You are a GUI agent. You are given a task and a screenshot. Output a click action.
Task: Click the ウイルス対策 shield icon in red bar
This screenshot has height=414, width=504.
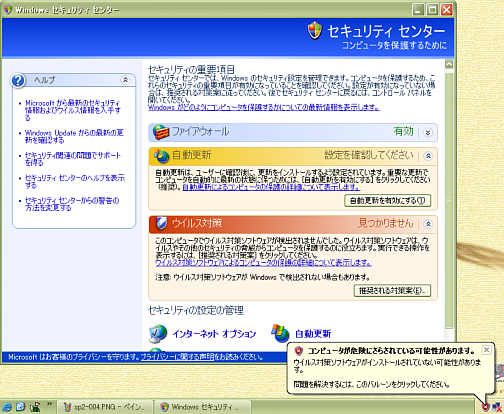point(162,223)
